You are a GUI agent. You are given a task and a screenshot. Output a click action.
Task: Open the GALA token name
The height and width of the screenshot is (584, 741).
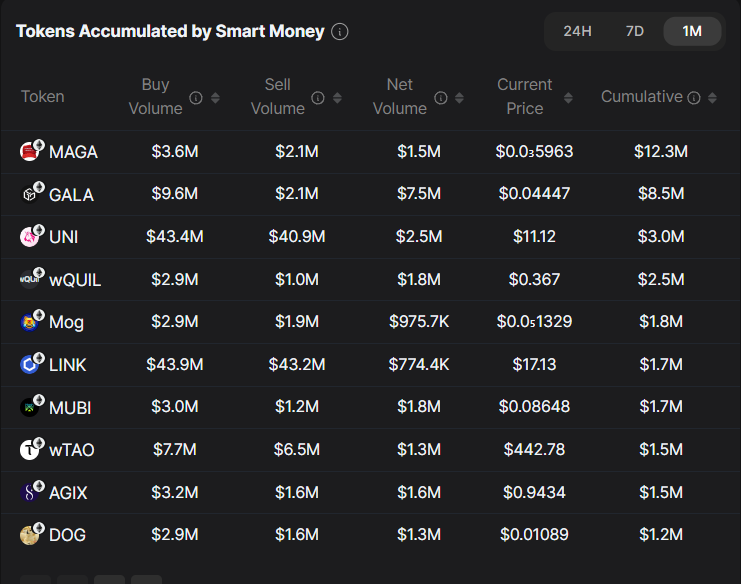[x=71, y=195]
